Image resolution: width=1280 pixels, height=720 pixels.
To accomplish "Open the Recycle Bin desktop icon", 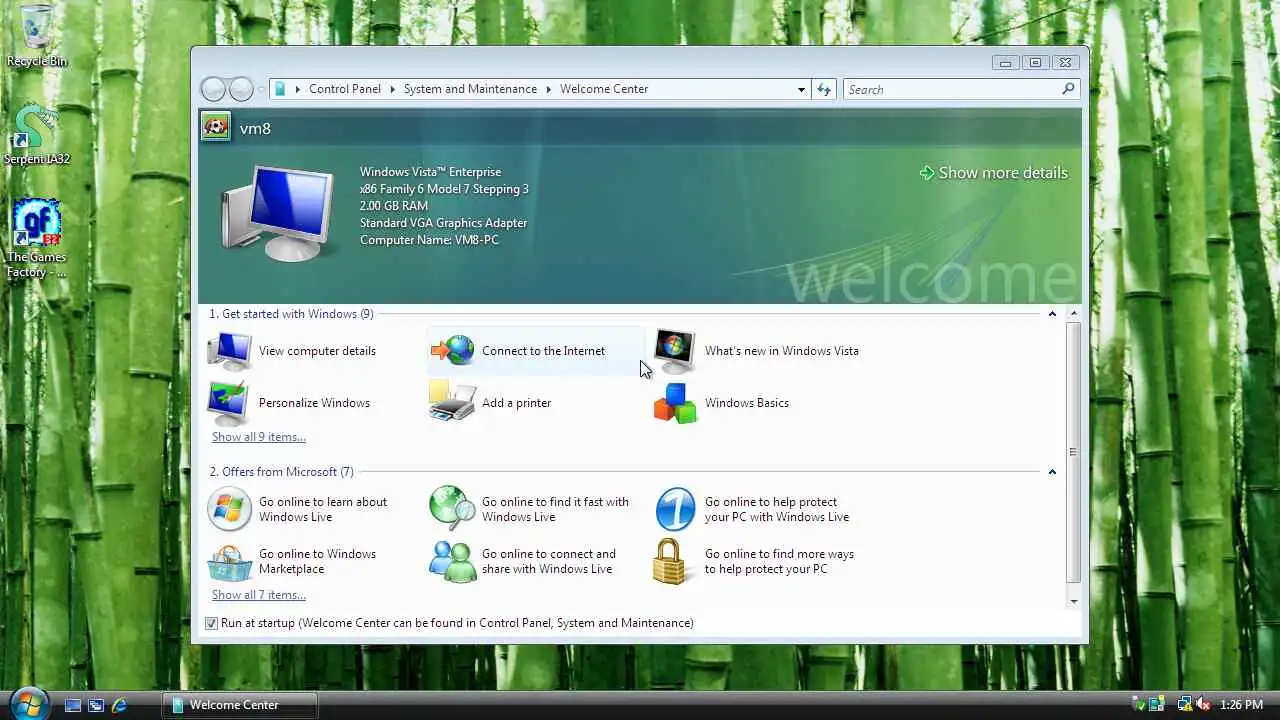I will [x=37, y=36].
